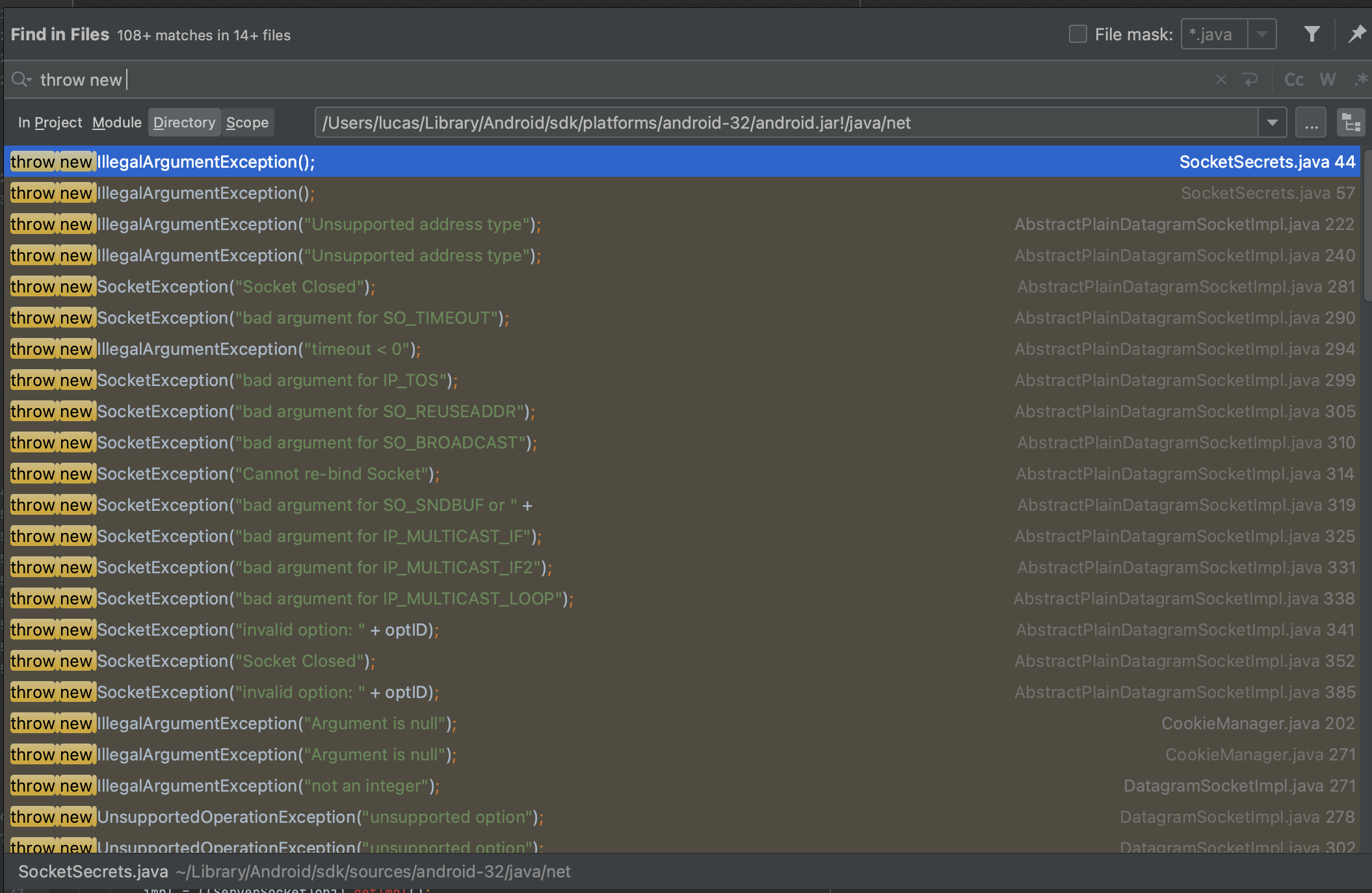This screenshot has height=893, width=1372.
Task: Enable Regex search option icon
Action: click(1360, 80)
